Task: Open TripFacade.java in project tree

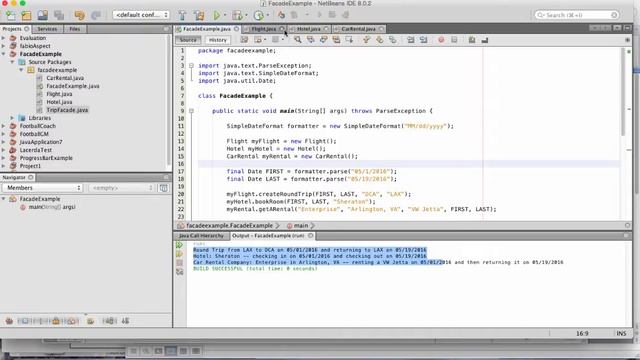Action: (67, 110)
